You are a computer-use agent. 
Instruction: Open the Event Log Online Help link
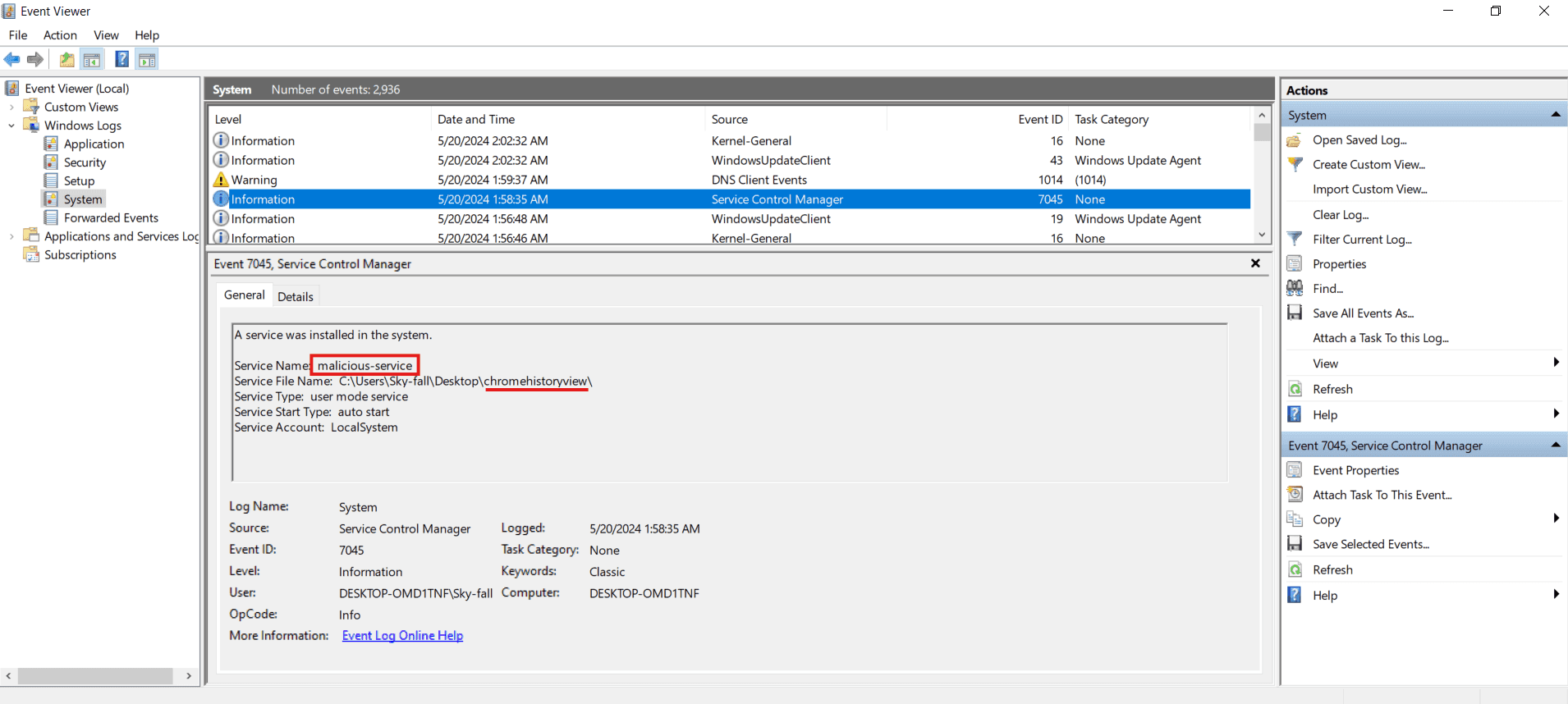pos(402,635)
